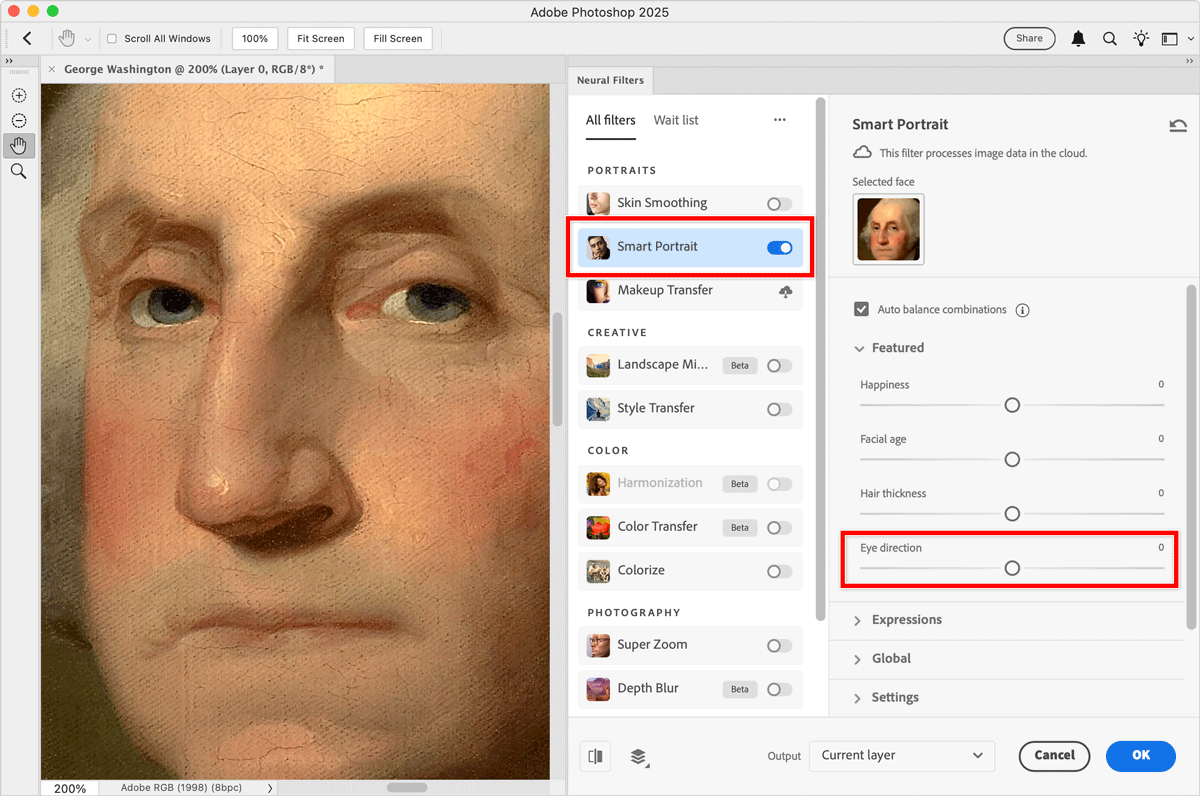Open the Hand tool preset dropdown arrow

point(88,39)
